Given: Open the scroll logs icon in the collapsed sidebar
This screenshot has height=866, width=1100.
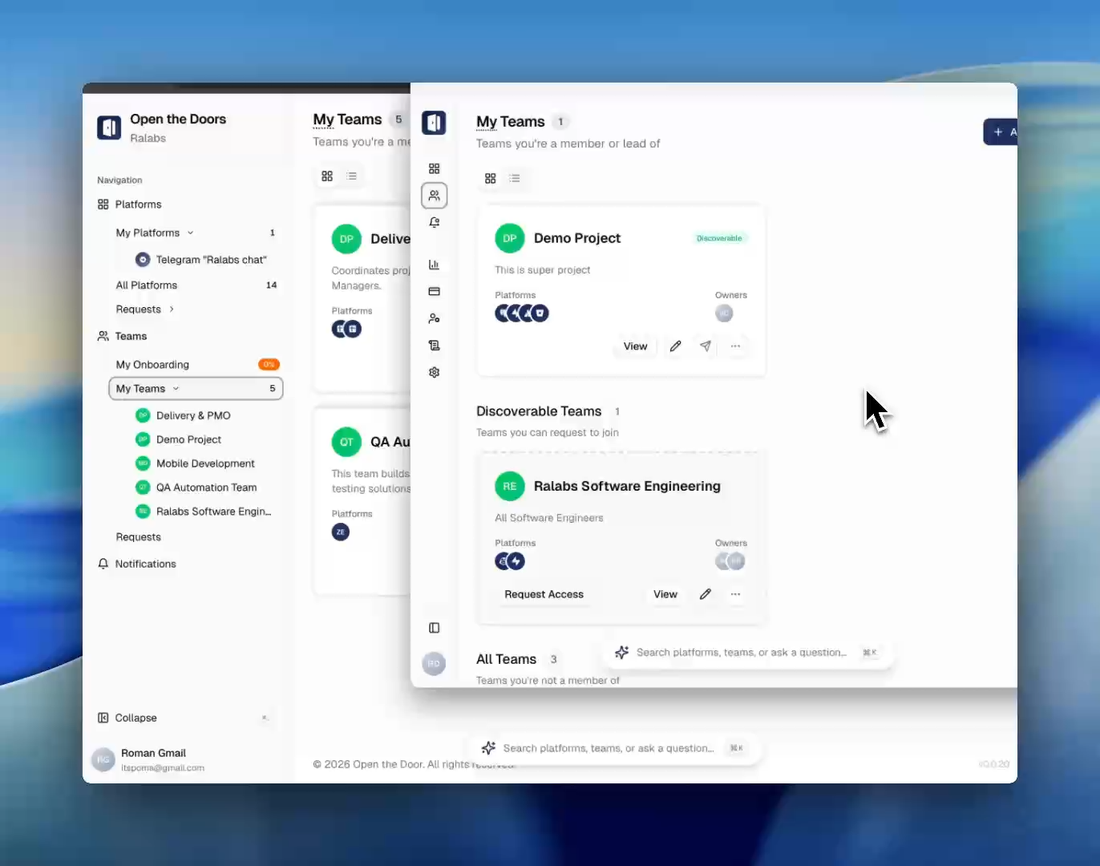Looking at the screenshot, I should tap(434, 345).
